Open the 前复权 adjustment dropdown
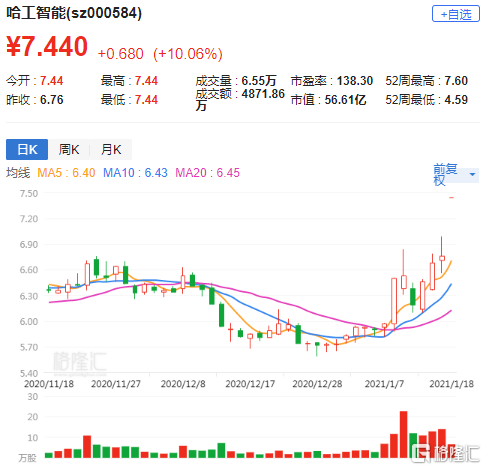This screenshot has width=486, height=470. [x=455, y=175]
